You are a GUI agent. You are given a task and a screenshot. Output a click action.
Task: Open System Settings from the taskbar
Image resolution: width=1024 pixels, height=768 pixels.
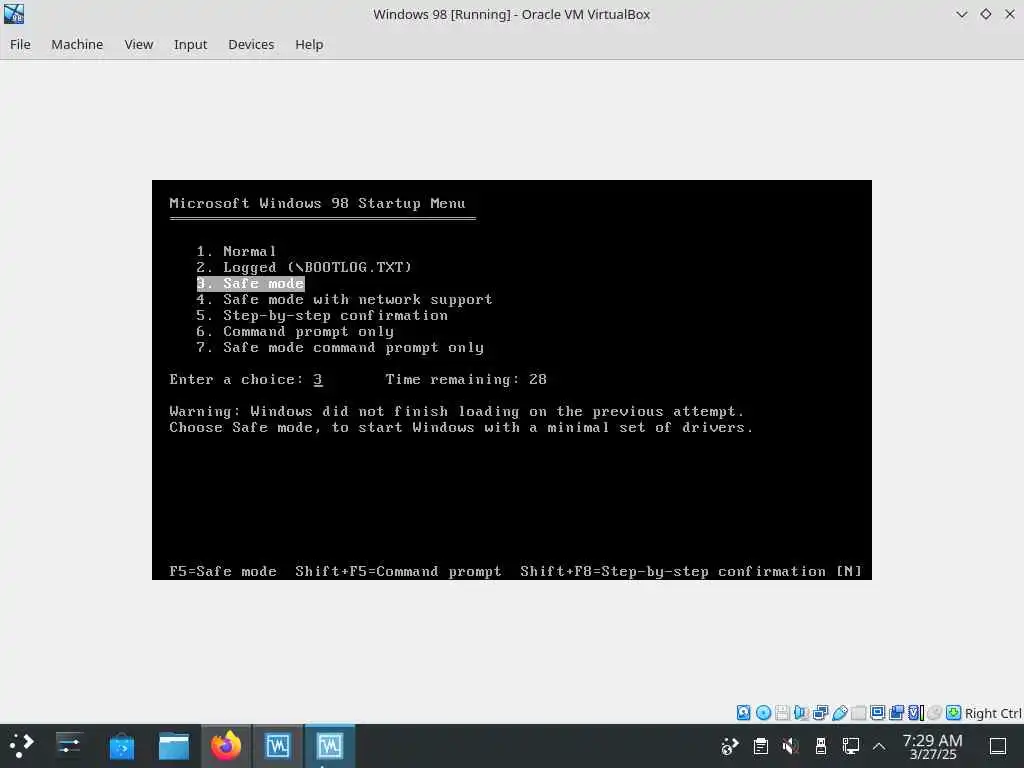pyautogui.click(x=69, y=746)
